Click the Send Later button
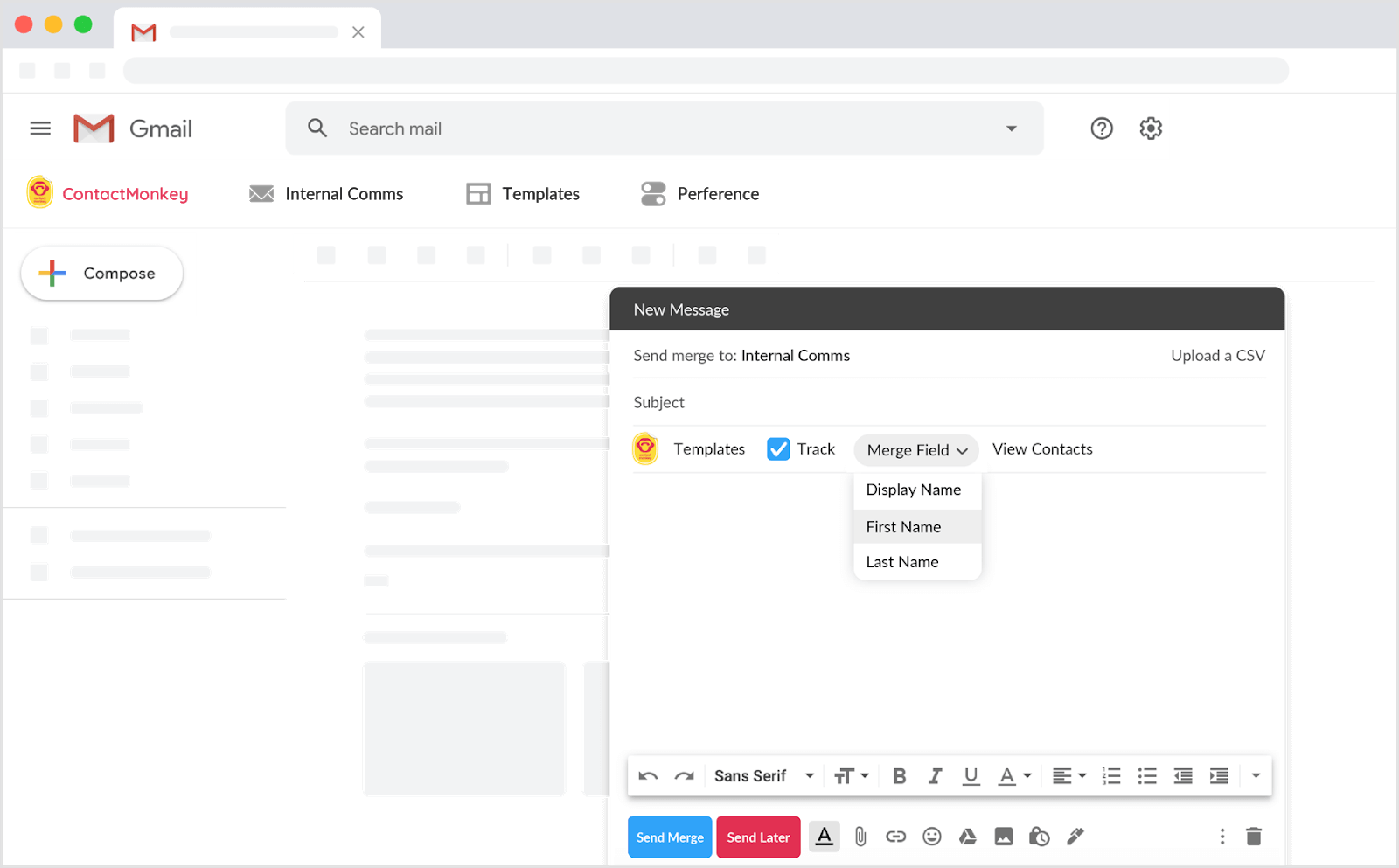 [x=758, y=837]
